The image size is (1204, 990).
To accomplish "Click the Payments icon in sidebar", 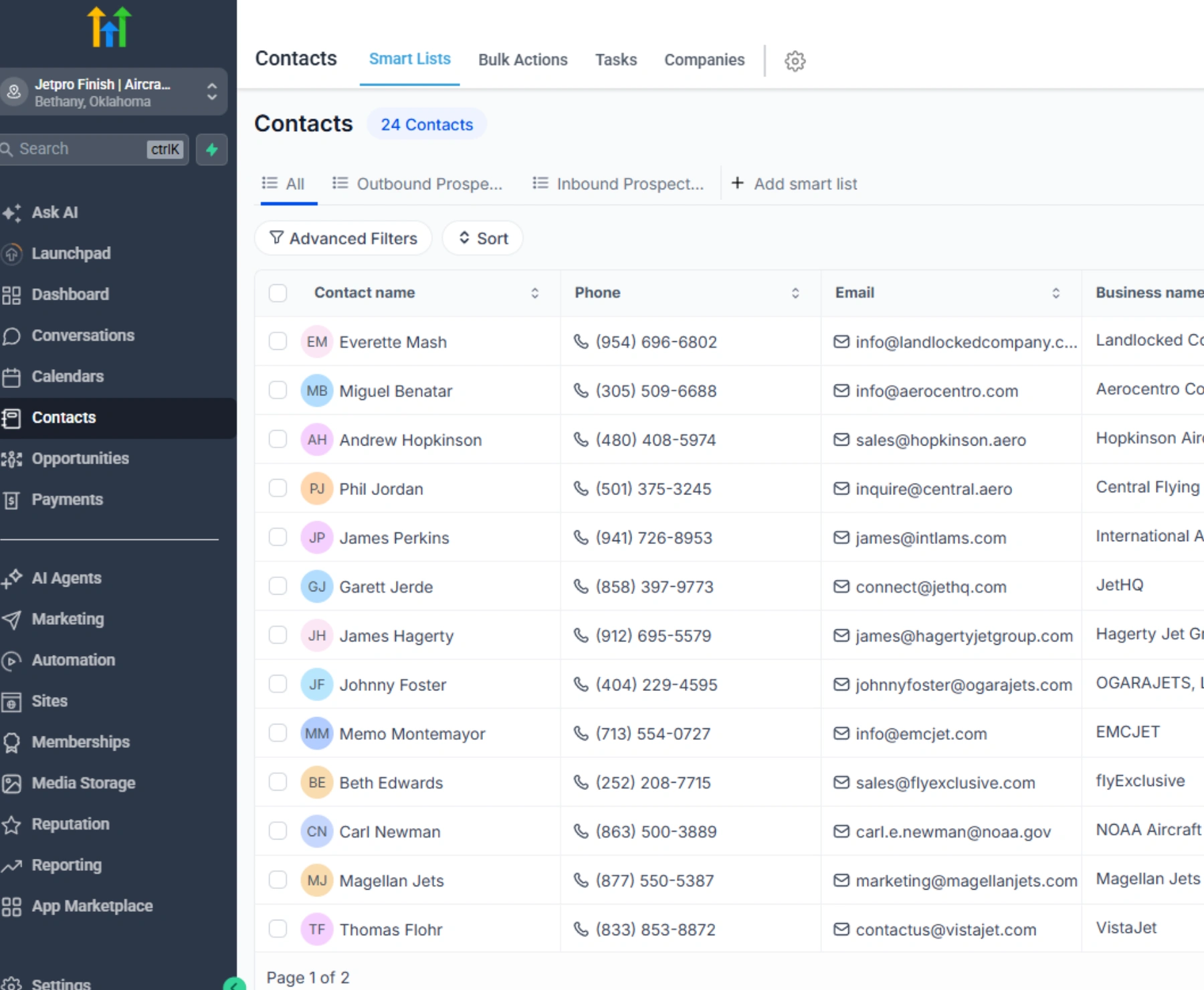I will [11, 500].
